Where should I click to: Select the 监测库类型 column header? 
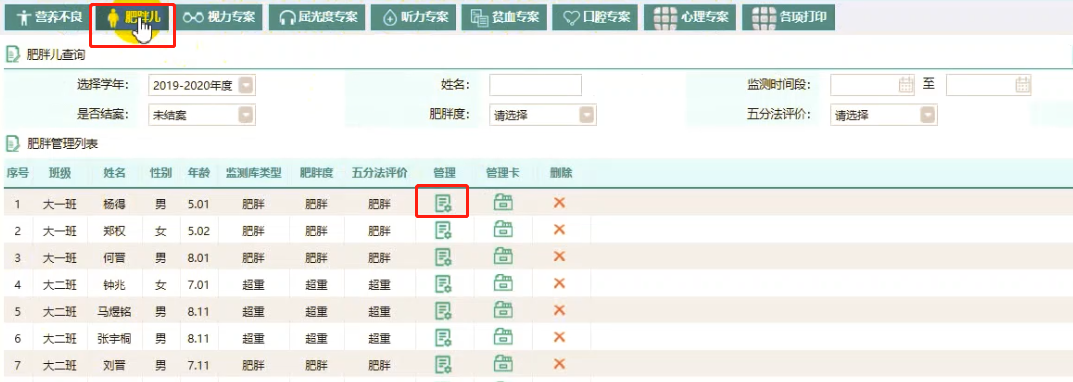(253, 173)
